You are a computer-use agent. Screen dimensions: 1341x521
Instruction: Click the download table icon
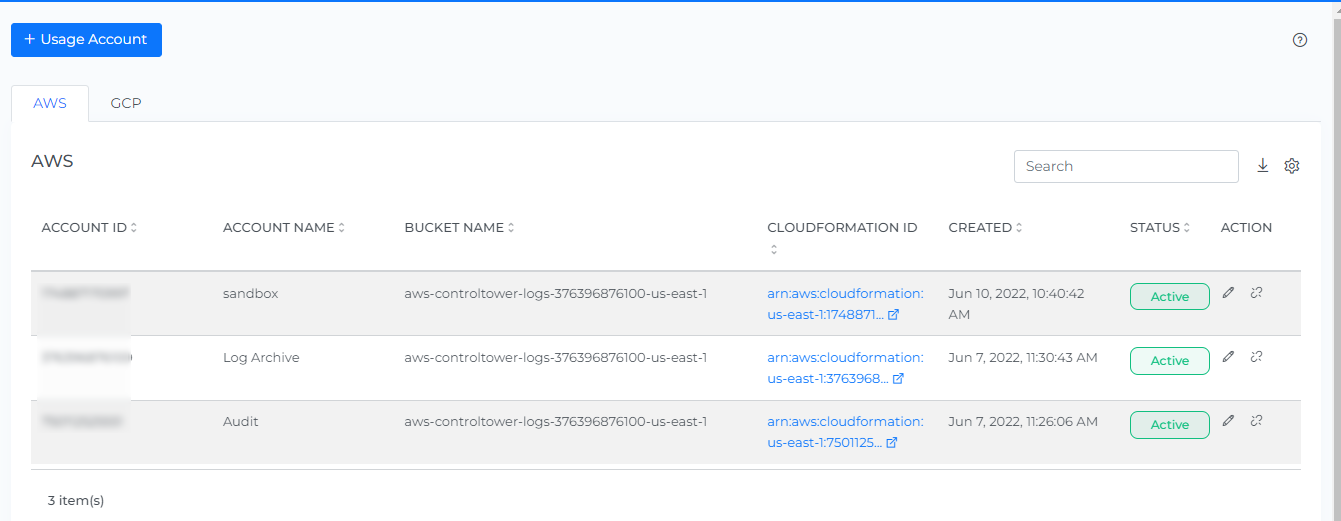(1263, 166)
